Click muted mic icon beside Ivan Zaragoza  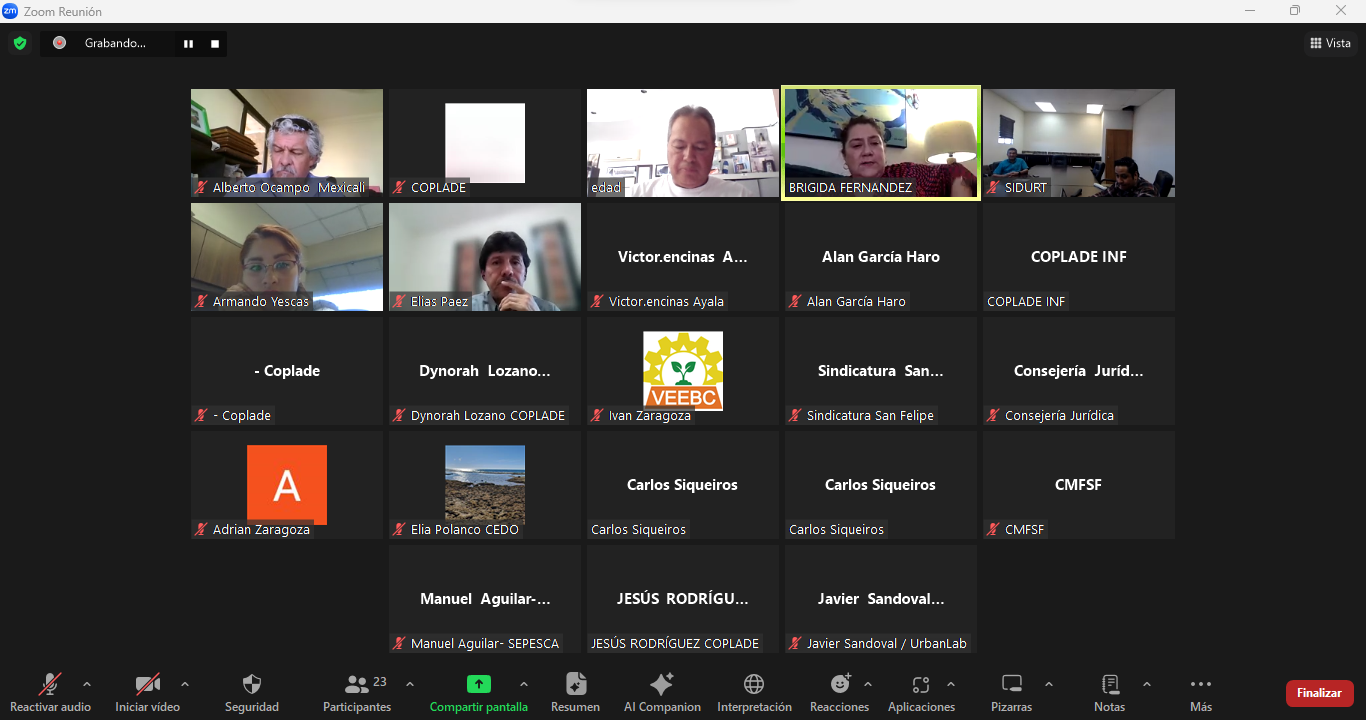[598, 415]
